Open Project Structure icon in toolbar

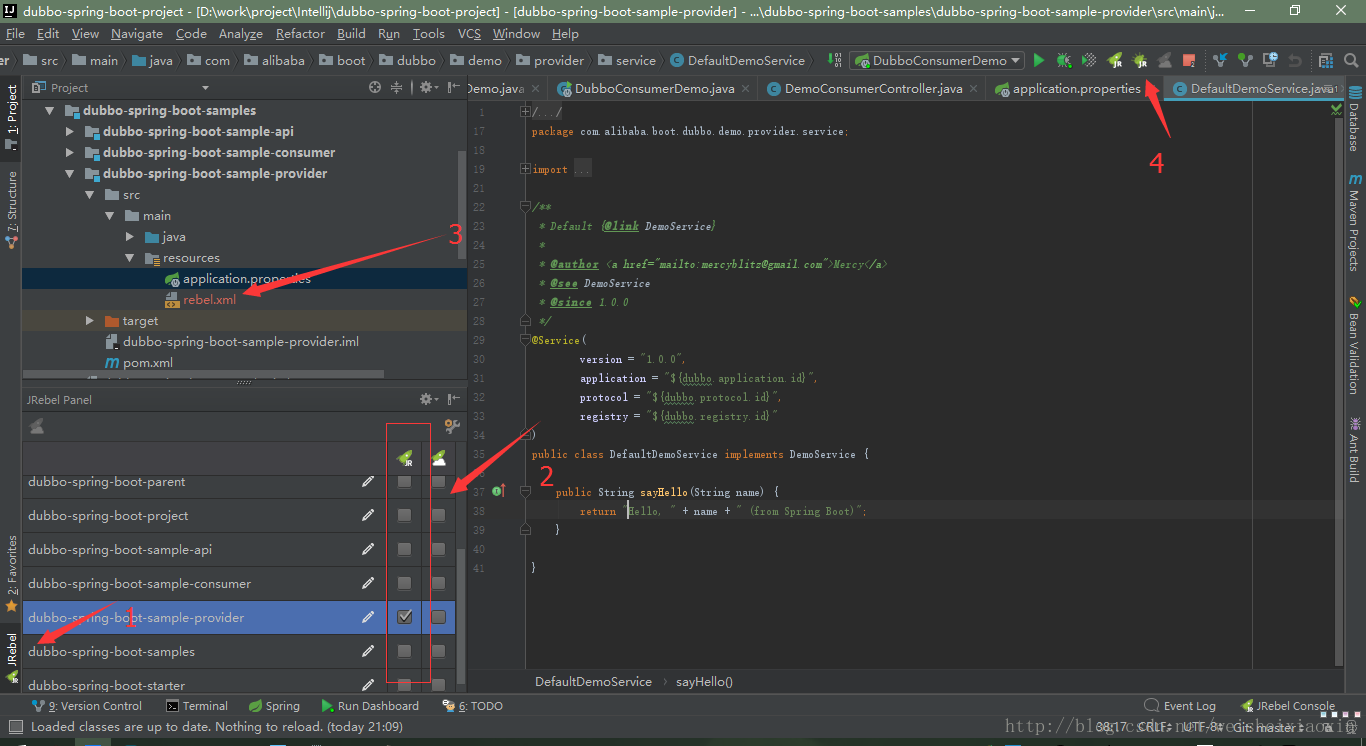[1326, 60]
